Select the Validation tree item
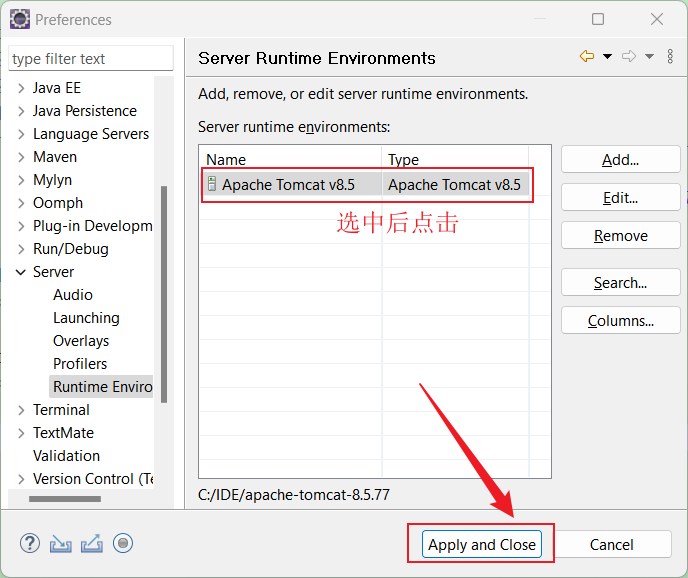 point(66,456)
